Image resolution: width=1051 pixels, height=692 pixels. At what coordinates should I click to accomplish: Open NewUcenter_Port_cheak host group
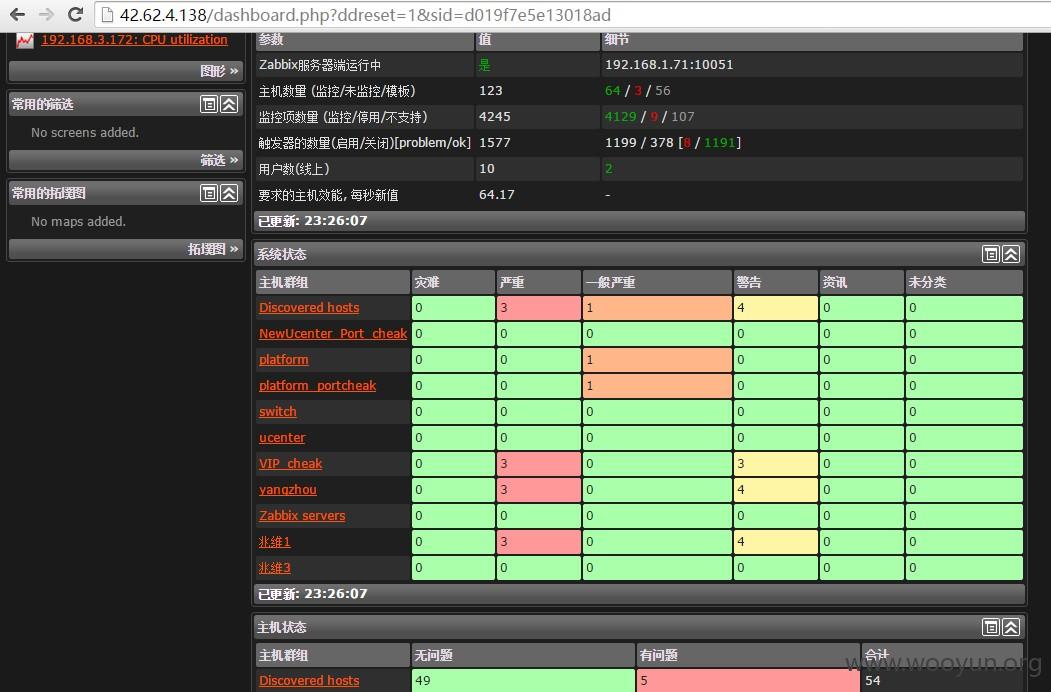(x=333, y=334)
